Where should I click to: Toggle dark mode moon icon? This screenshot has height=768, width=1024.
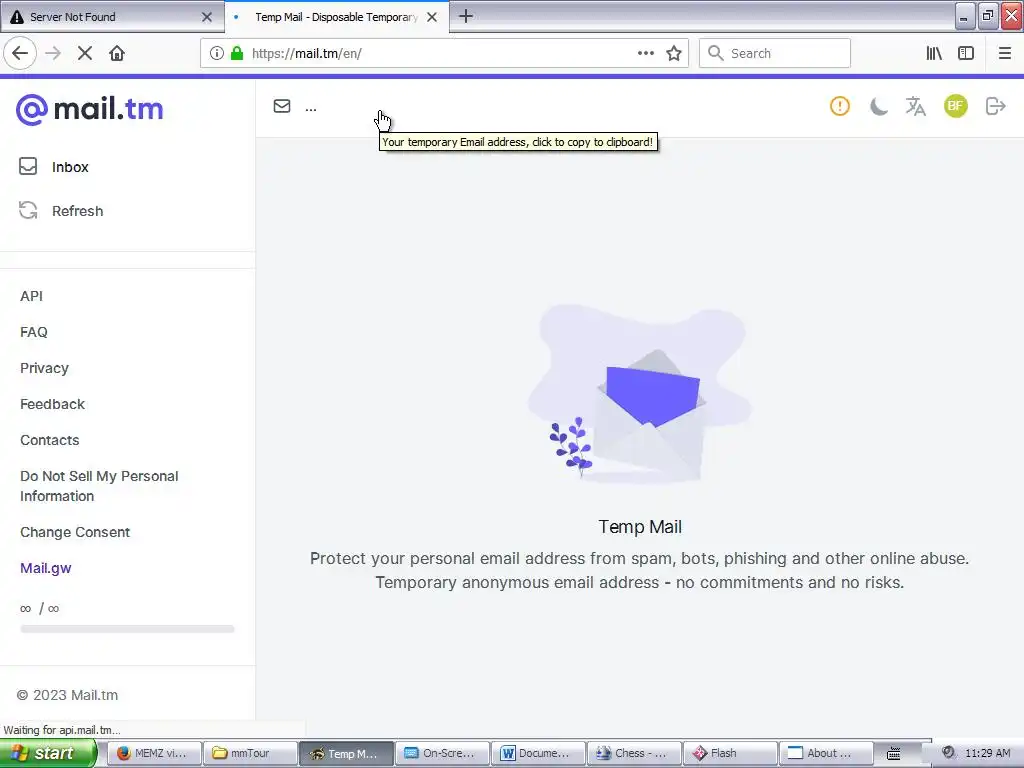tap(878, 106)
